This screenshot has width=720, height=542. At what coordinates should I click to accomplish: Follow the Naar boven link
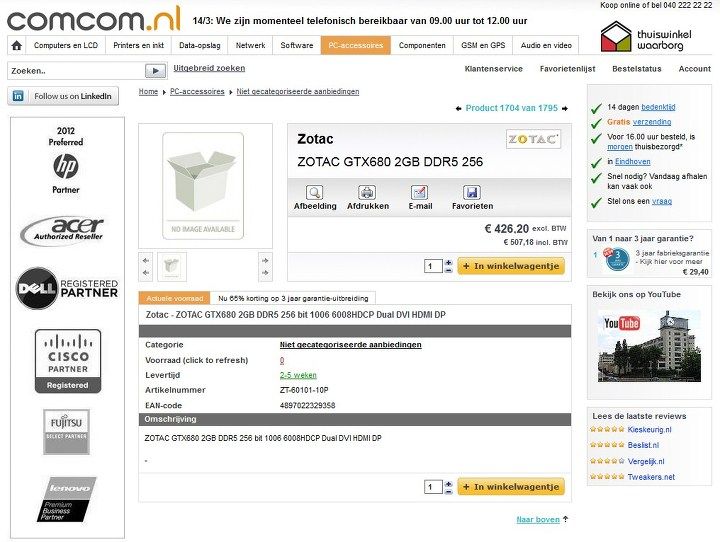tap(538, 519)
